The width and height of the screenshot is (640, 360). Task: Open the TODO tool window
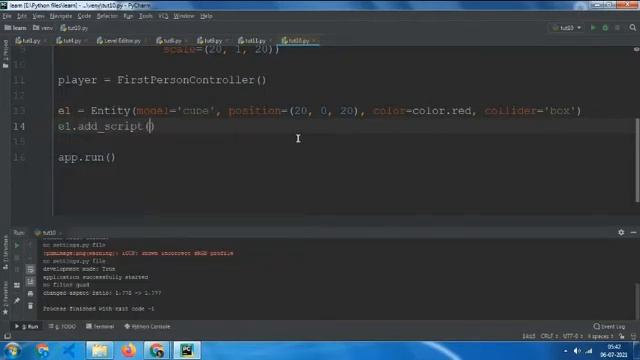point(62,327)
